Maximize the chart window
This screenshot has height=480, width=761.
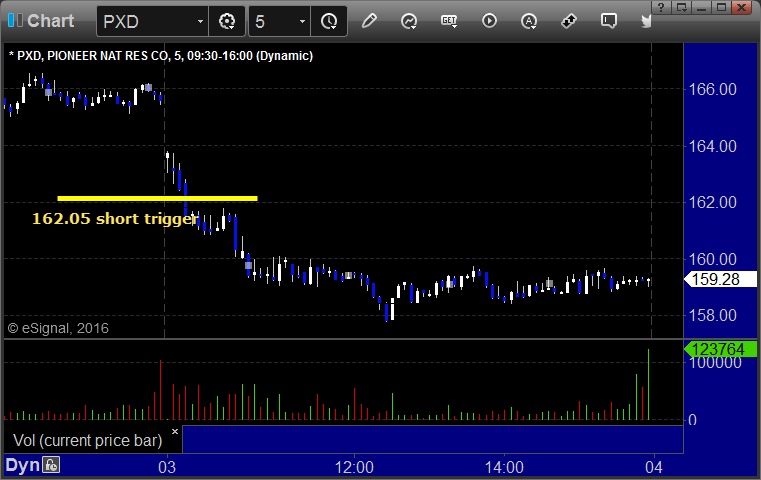pos(721,7)
